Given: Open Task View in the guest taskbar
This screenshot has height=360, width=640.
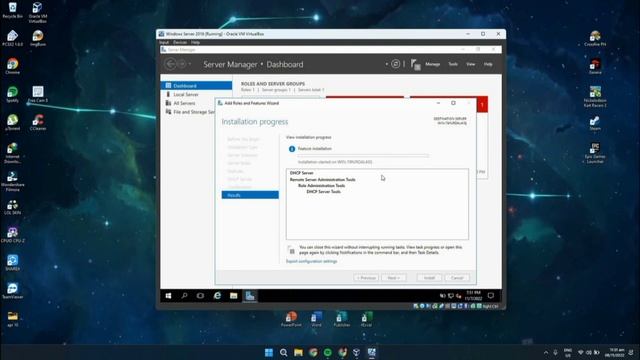Looking at the screenshot, I should (x=200, y=296).
